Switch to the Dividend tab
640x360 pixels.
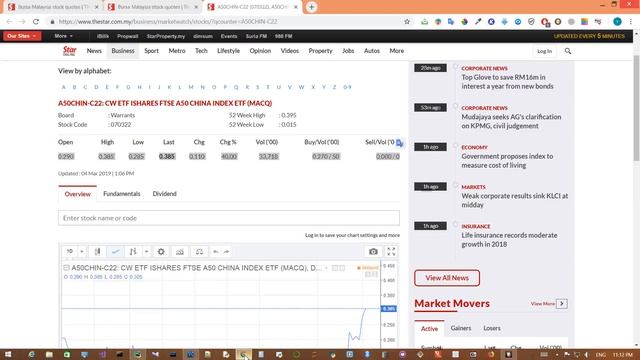point(164,194)
